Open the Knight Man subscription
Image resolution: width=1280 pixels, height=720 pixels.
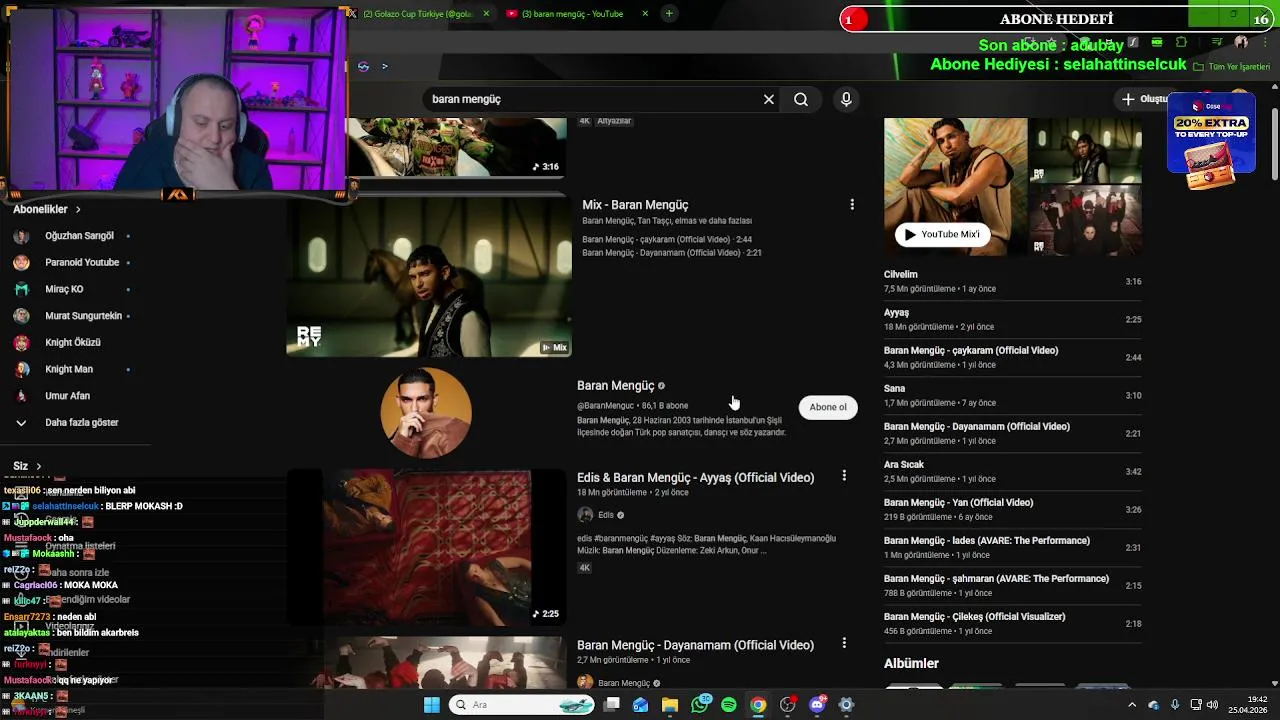(70, 369)
